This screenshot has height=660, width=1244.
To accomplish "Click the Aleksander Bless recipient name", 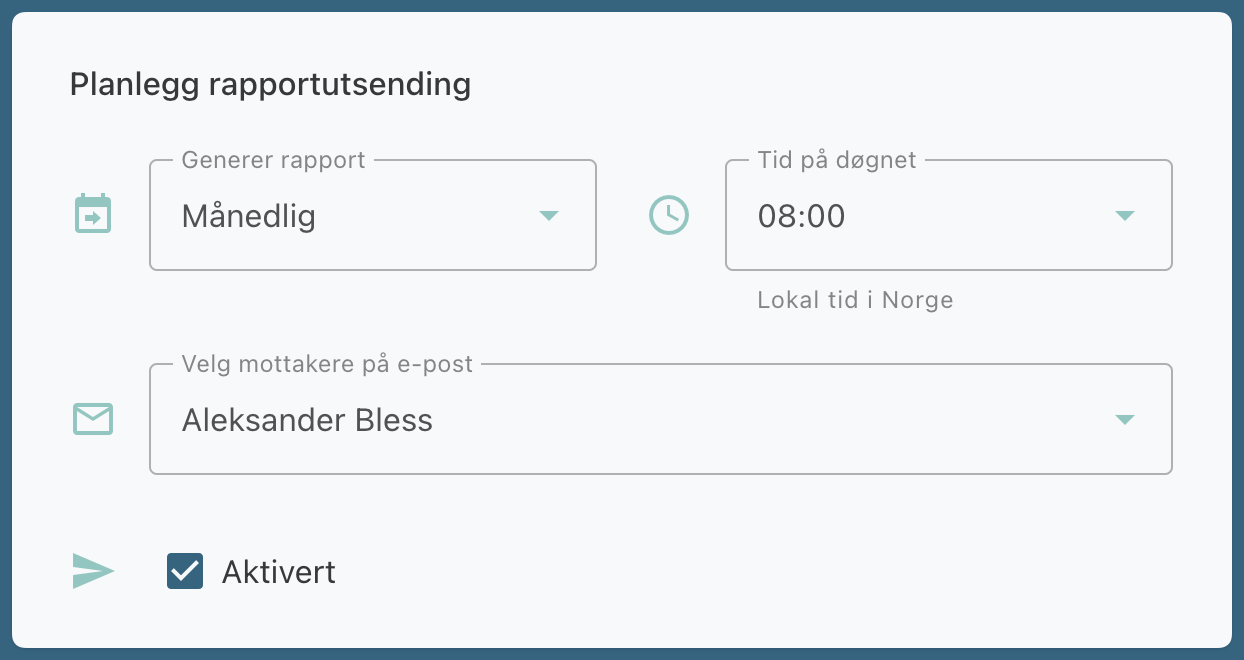I will point(307,421).
